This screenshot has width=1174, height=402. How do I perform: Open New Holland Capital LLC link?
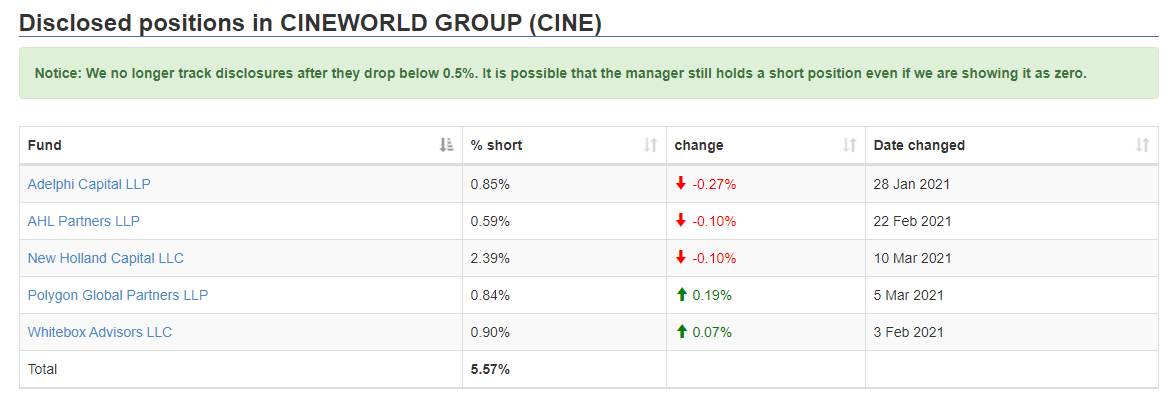click(106, 258)
